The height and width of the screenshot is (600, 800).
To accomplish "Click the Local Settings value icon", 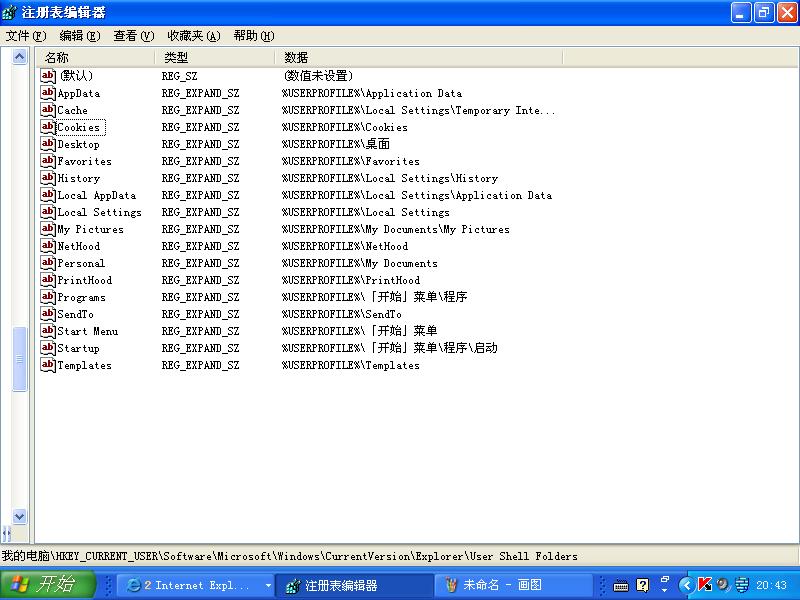I will pyautogui.click(x=48, y=212).
